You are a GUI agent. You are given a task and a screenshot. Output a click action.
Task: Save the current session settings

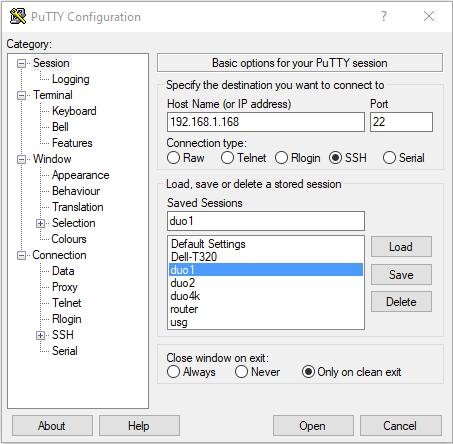click(401, 275)
